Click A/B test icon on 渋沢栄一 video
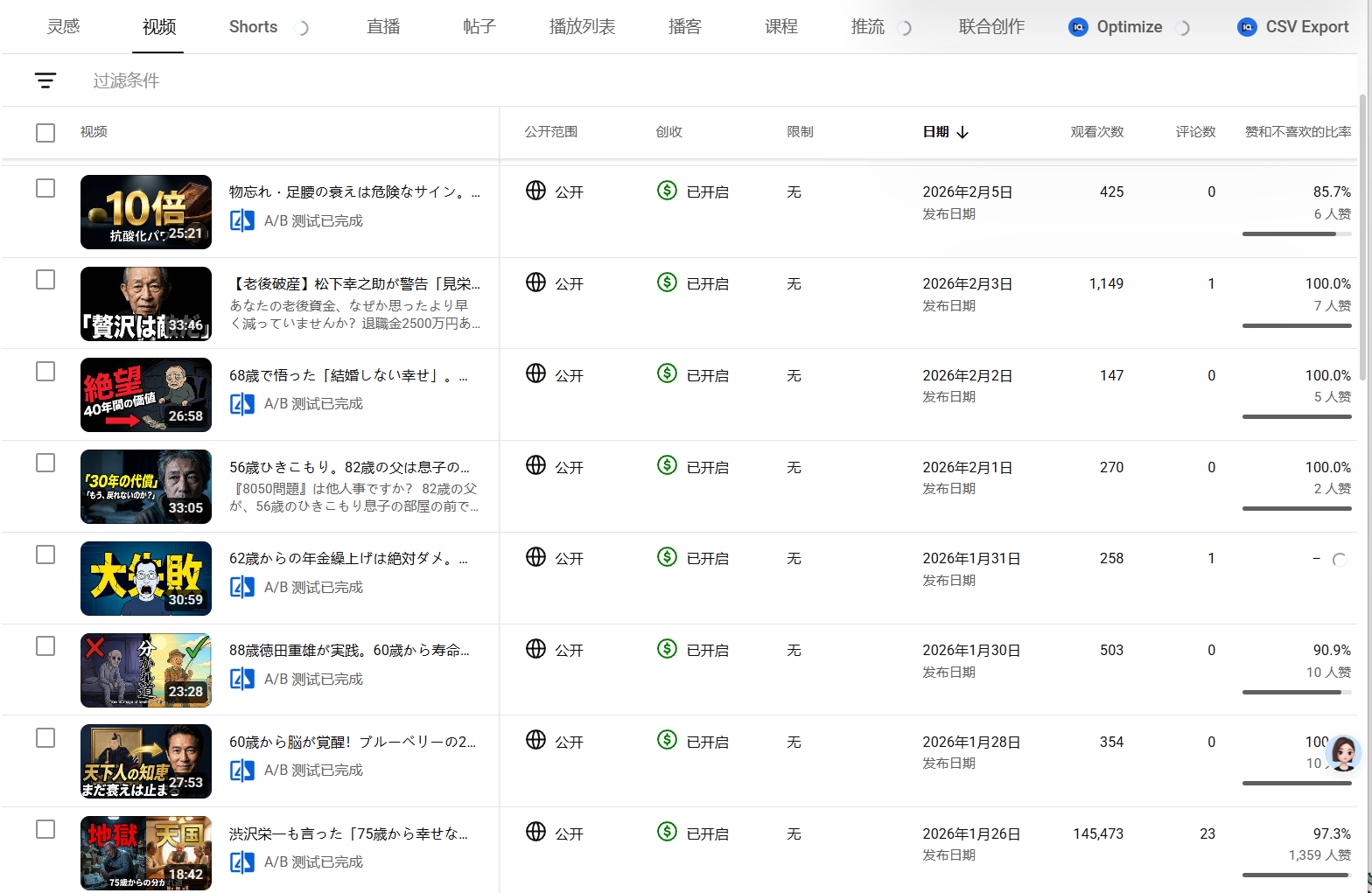This screenshot has width=1372, height=893. click(x=241, y=862)
